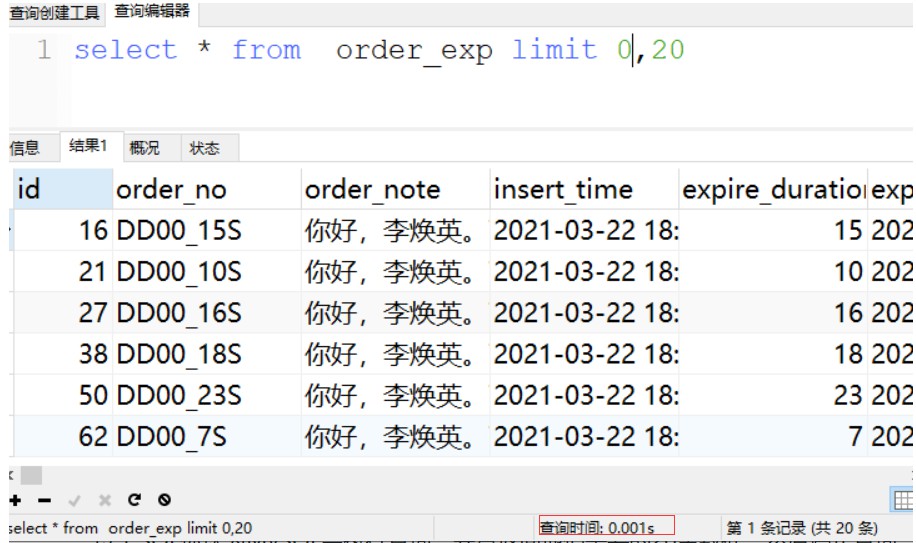The height and width of the screenshot is (543, 916).
Task: Open the 查询编辑器 tab
Action: click(x=152, y=12)
